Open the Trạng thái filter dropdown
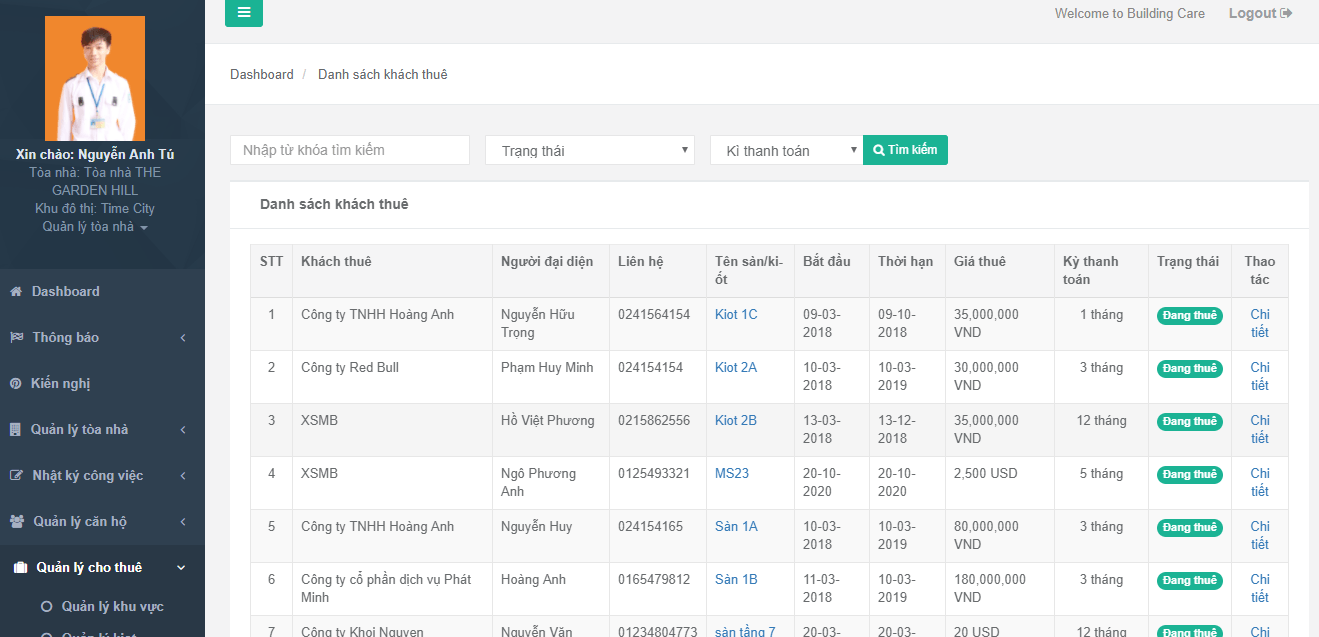The width and height of the screenshot is (1319, 637). pos(590,150)
